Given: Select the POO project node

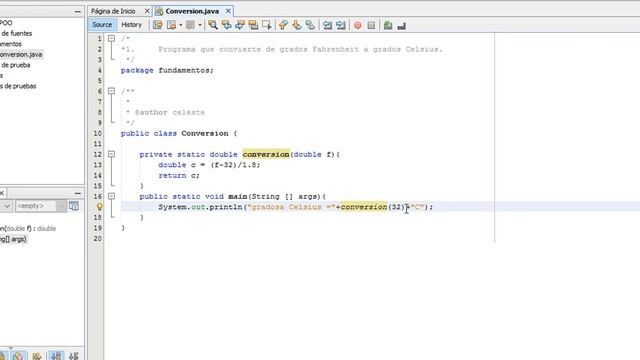Looking at the screenshot, I should [x=6, y=23].
